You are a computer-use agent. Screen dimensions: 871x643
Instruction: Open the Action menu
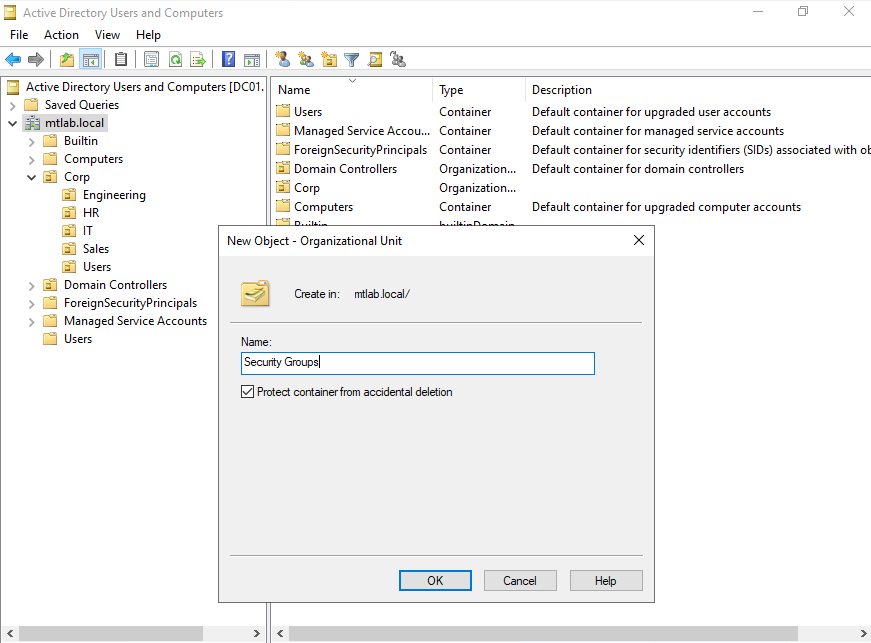point(61,34)
